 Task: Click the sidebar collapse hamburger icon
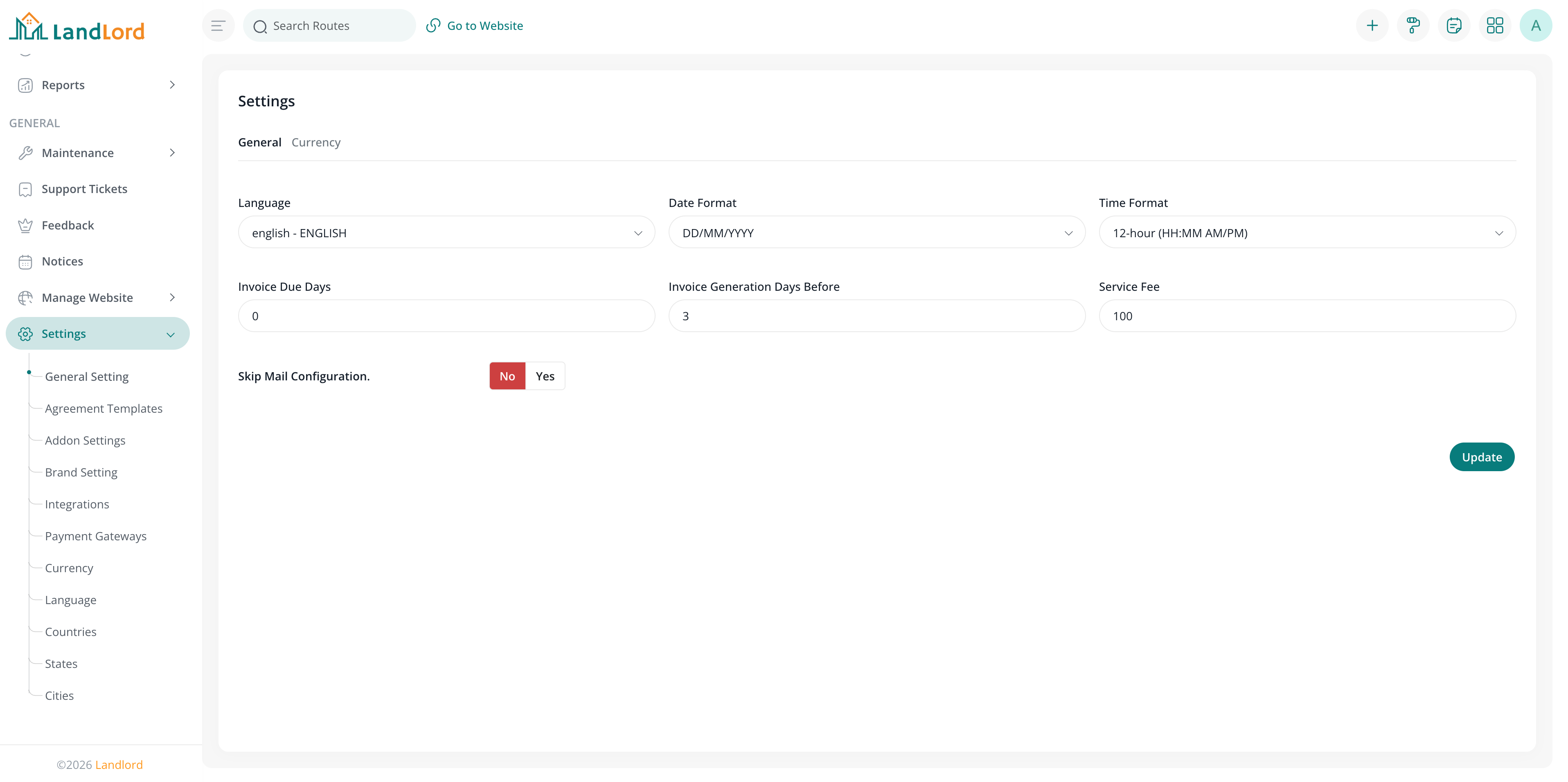pos(218,25)
